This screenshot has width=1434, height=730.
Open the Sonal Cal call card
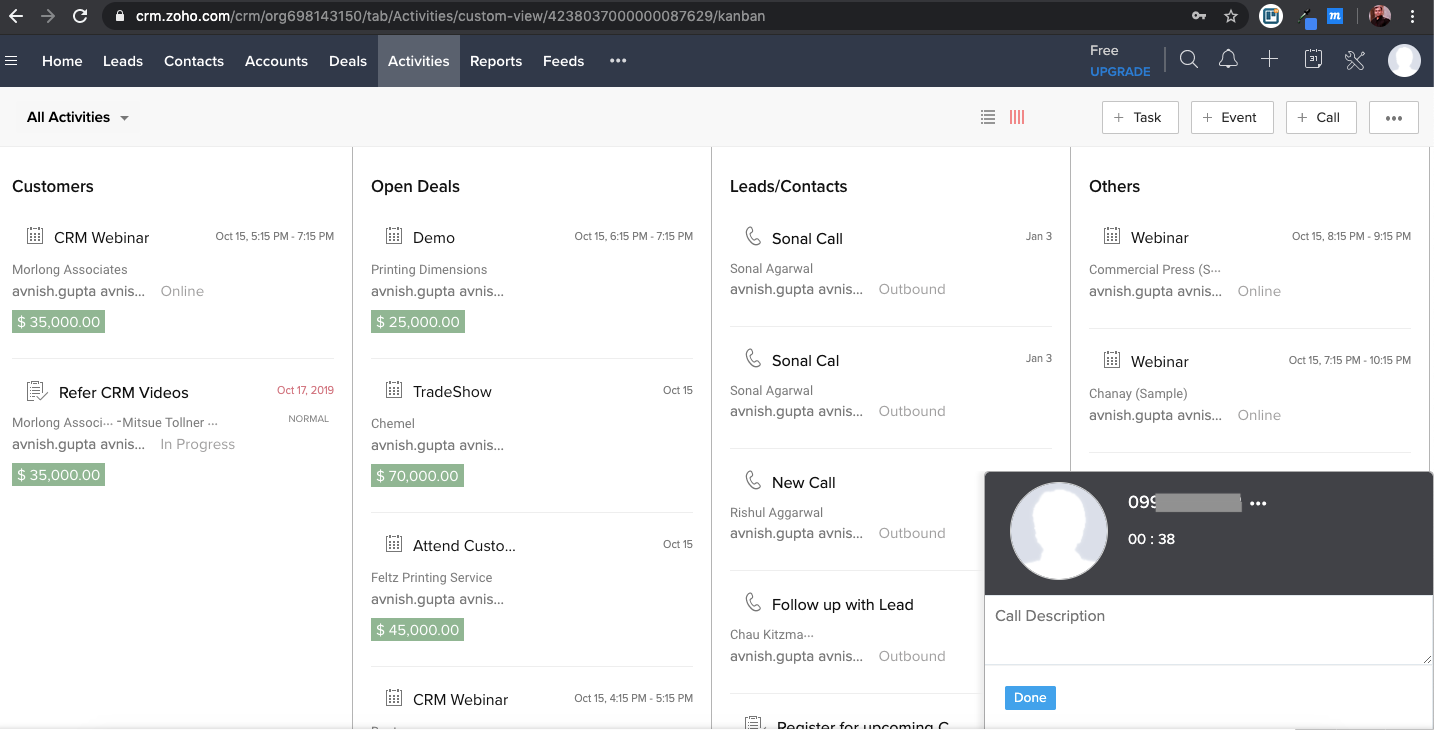806,360
